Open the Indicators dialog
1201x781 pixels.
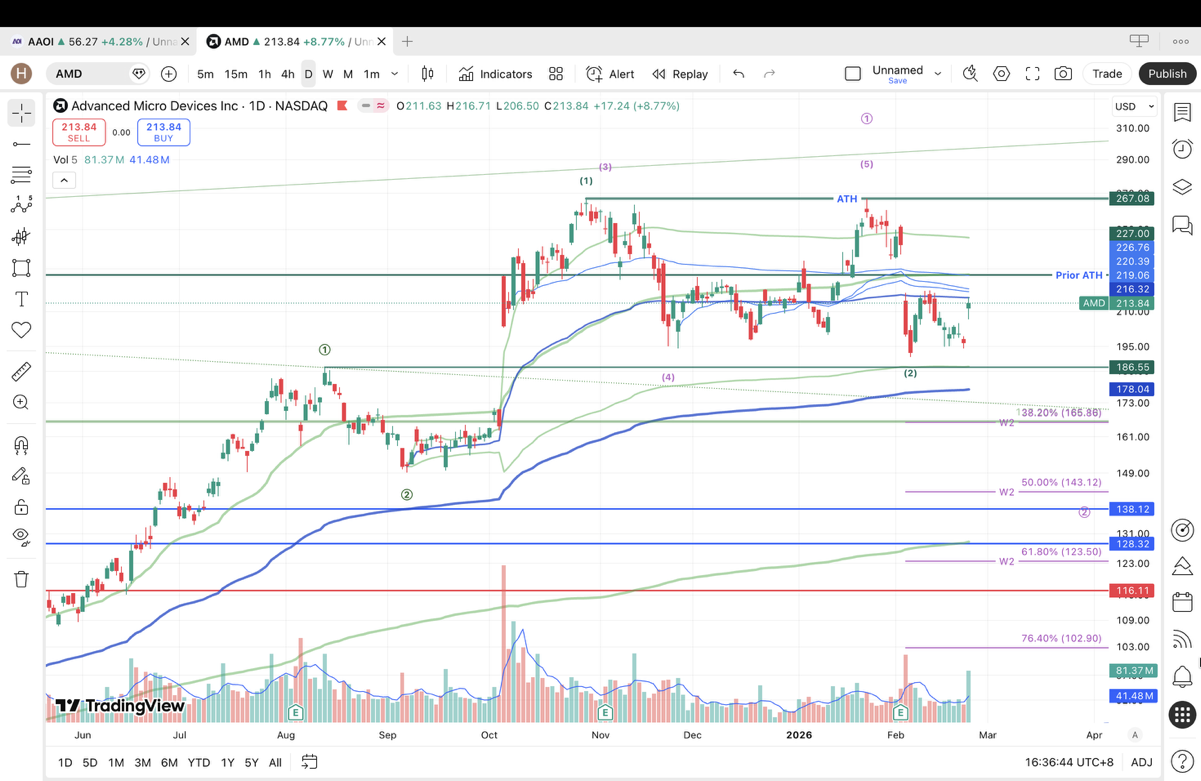pyautogui.click(x=495, y=74)
